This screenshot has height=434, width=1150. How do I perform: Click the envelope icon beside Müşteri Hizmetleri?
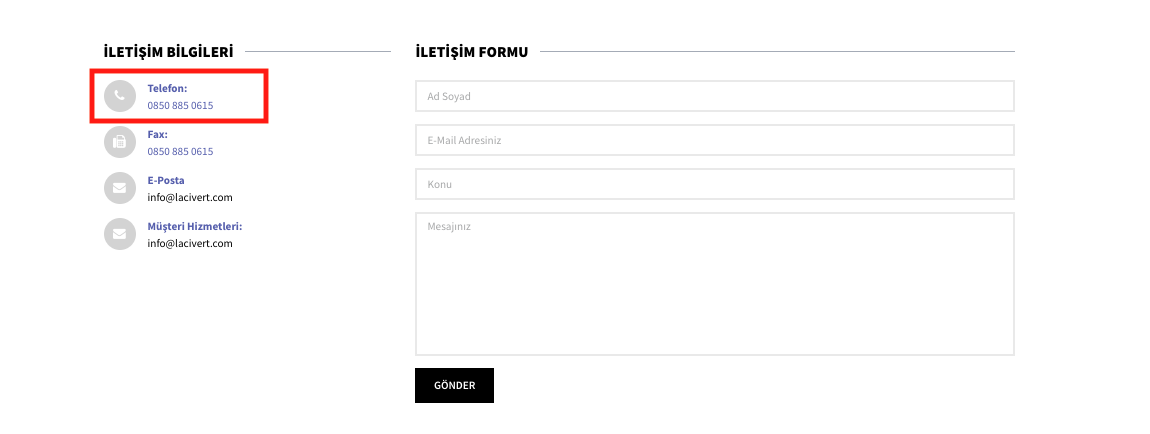[x=120, y=234]
